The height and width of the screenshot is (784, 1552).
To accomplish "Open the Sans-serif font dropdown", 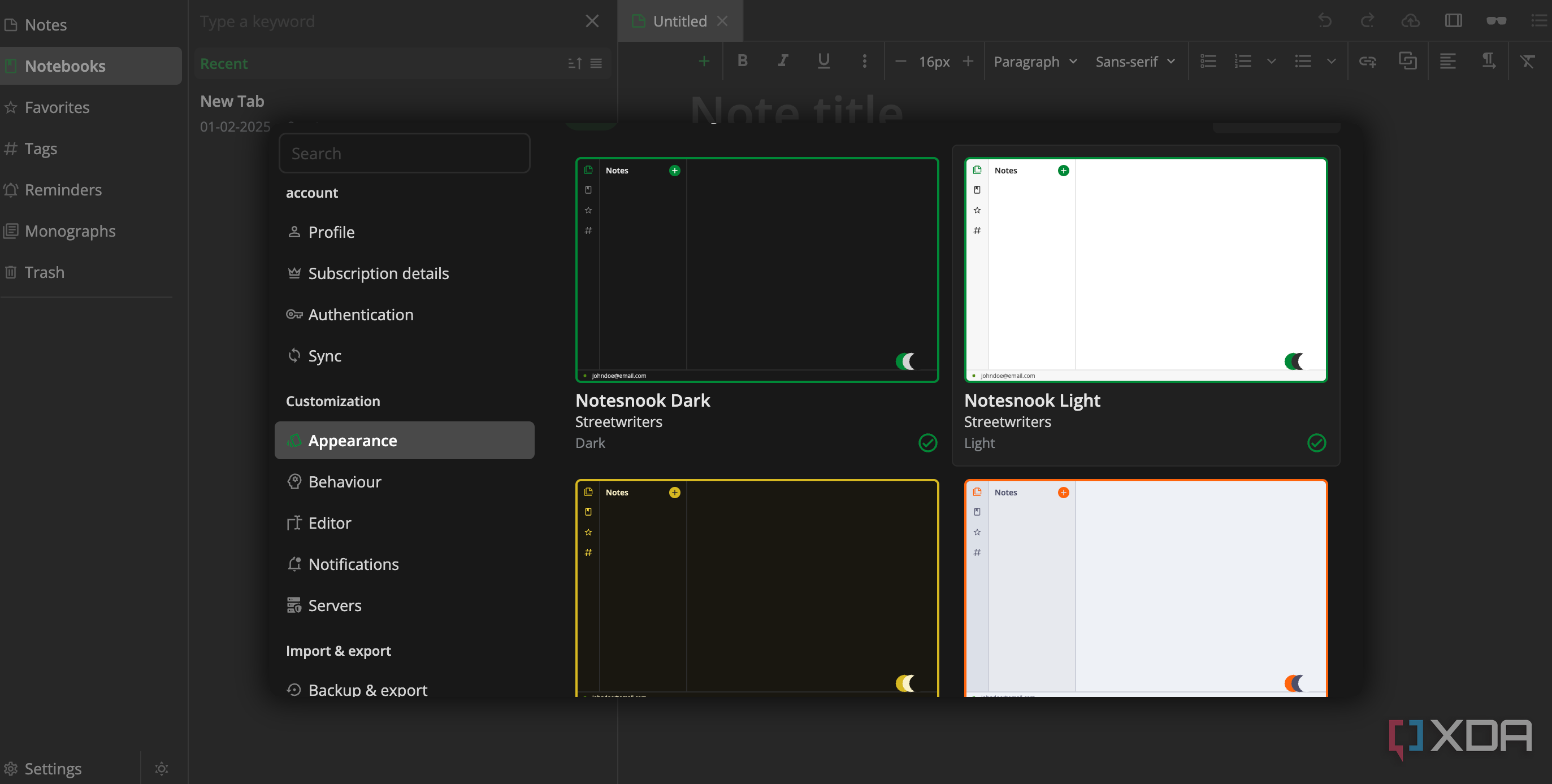I will pyautogui.click(x=1135, y=62).
